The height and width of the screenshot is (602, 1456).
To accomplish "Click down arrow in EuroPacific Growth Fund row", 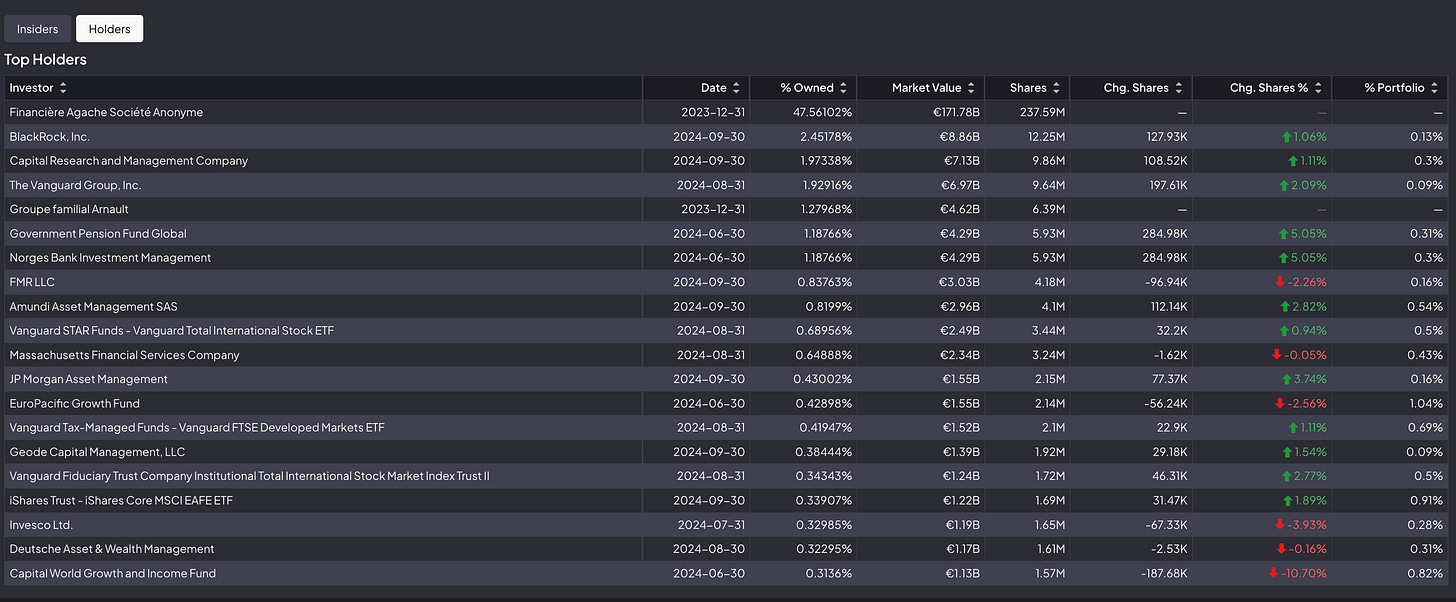I will click(x=1280, y=403).
